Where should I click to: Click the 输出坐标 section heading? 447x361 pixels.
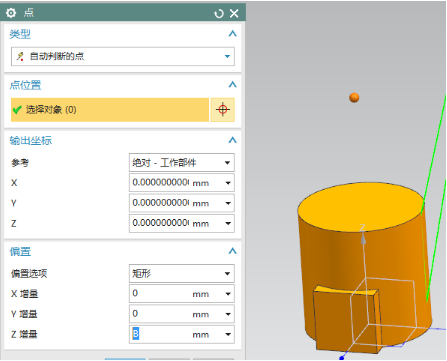click(x=31, y=141)
